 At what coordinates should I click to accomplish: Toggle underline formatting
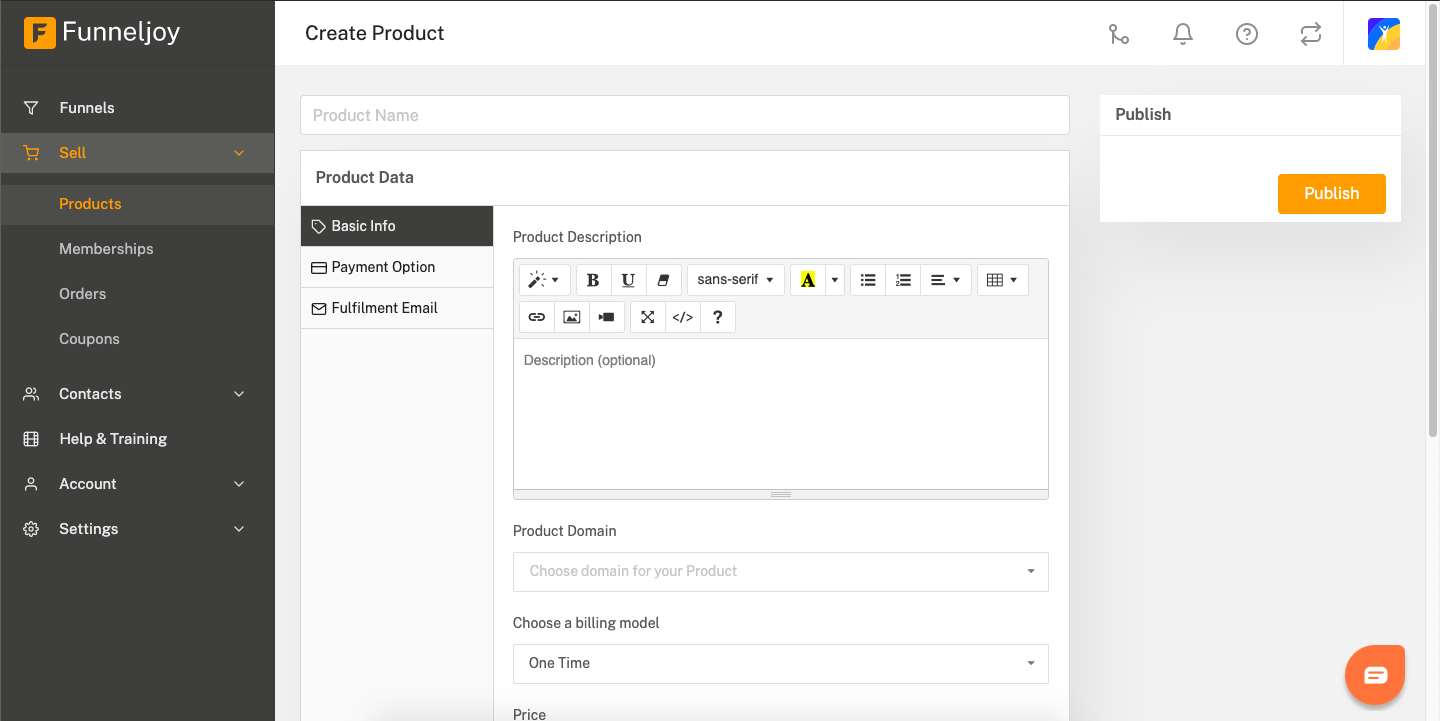628,280
